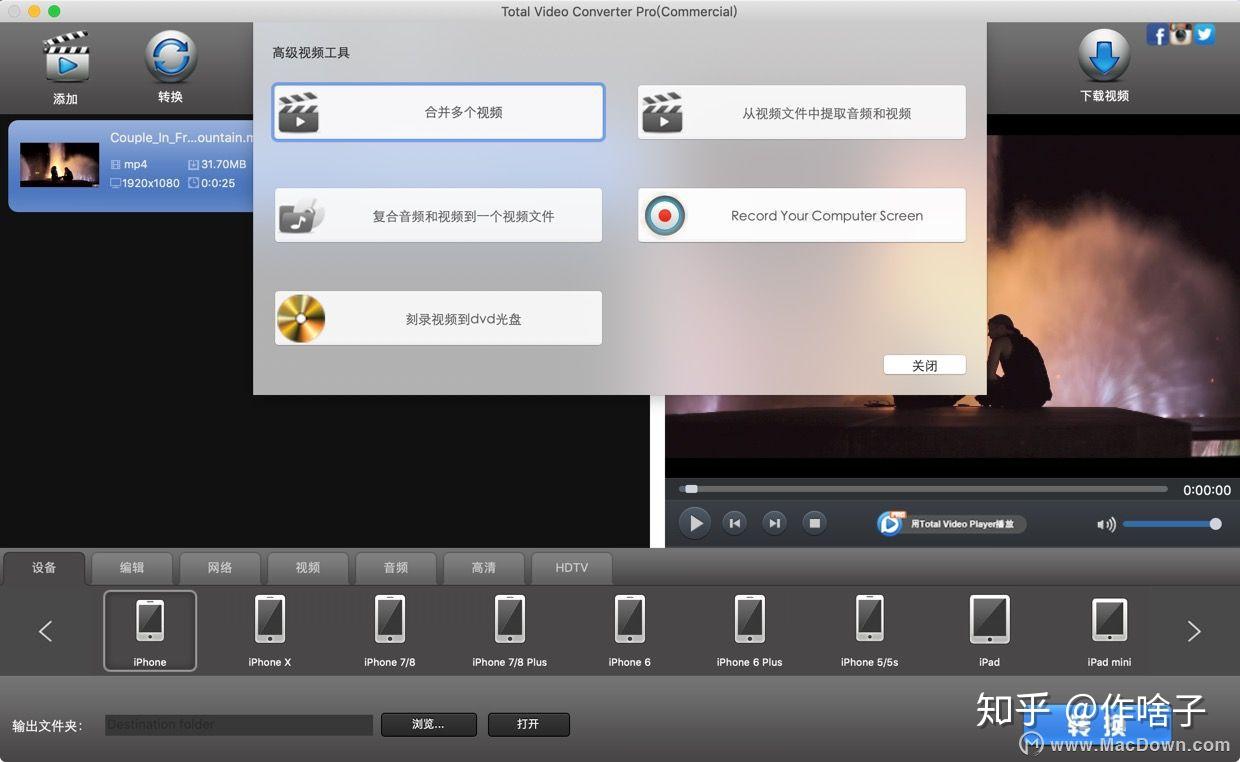This screenshot has height=762, width=1240.
Task: Click the Convert (转换) toolbar icon
Action: pyautogui.click(x=170, y=57)
